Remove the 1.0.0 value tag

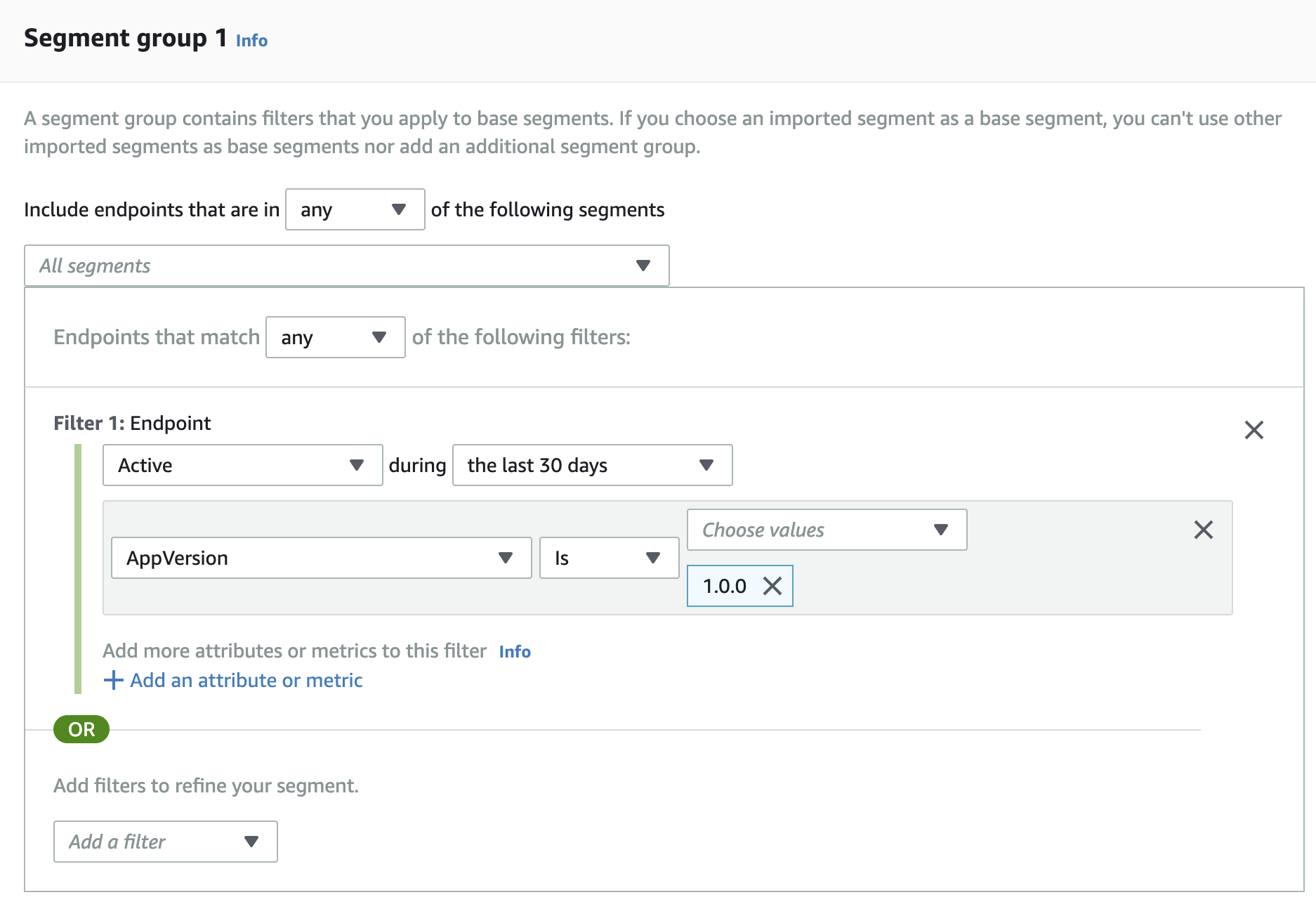pyautogui.click(x=772, y=586)
